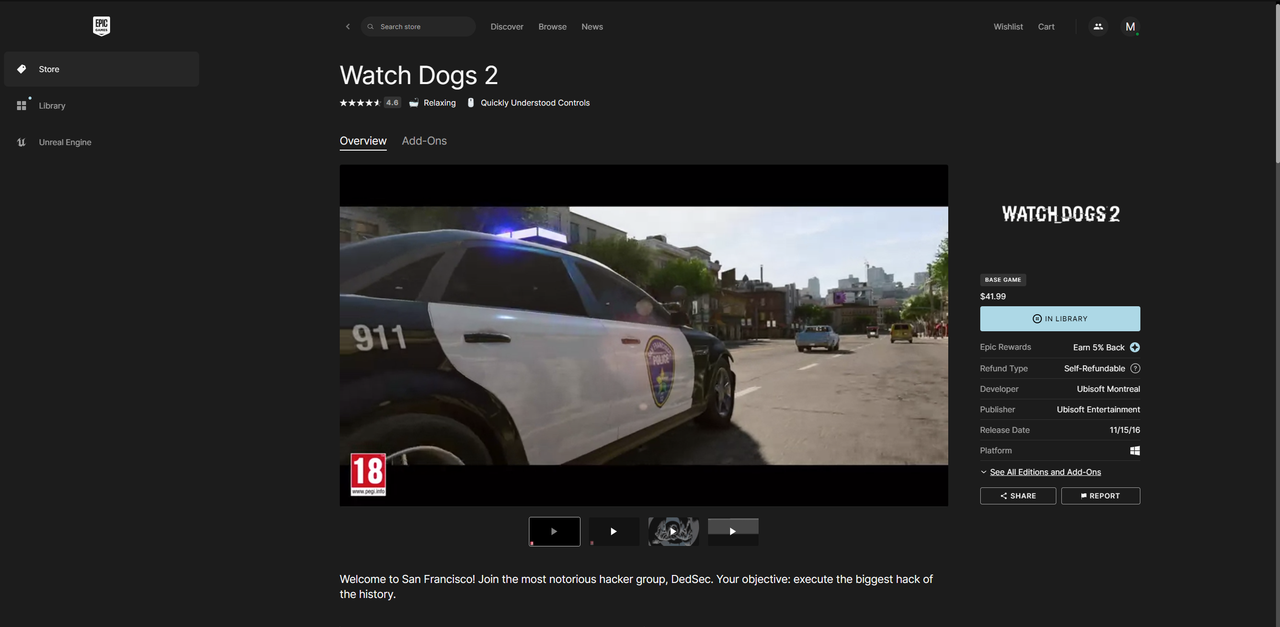This screenshot has width=1280, height=627.
Task: Open the Ubisoft Montreal developer link
Action: click(1108, 389)
